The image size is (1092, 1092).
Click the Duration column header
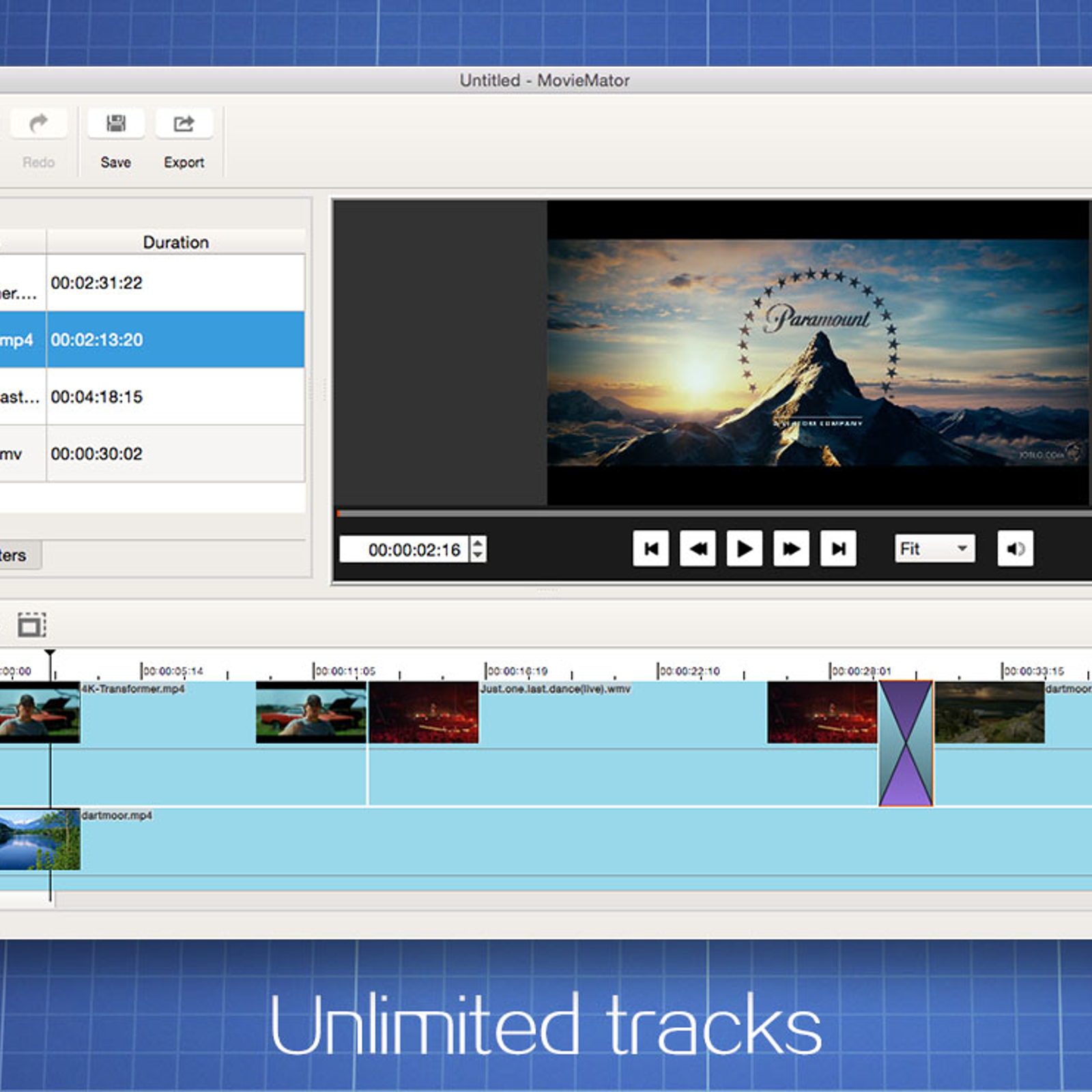(x=175, y=242)
